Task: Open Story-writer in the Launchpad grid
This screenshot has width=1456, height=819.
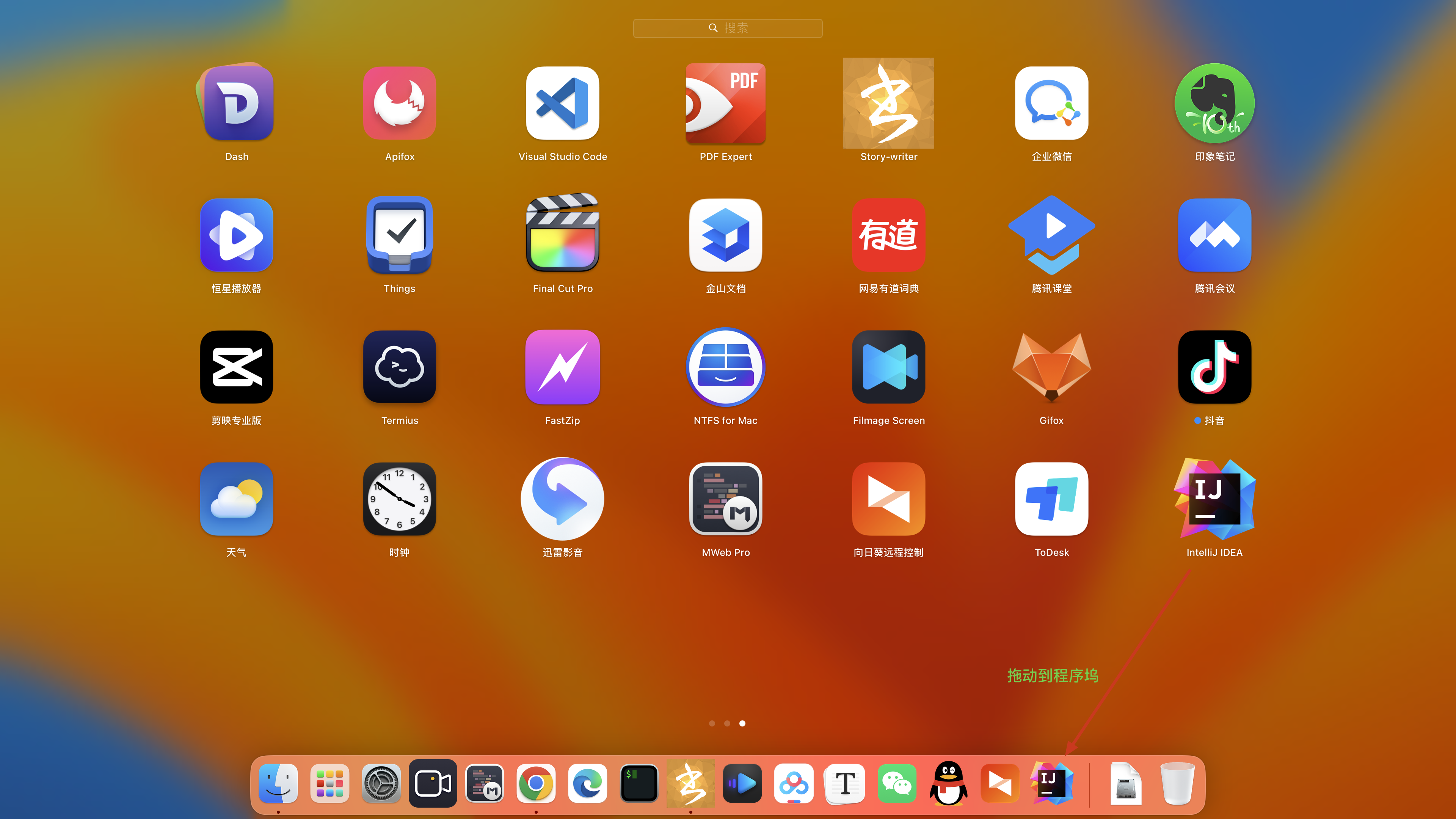Action: (888, 103)
